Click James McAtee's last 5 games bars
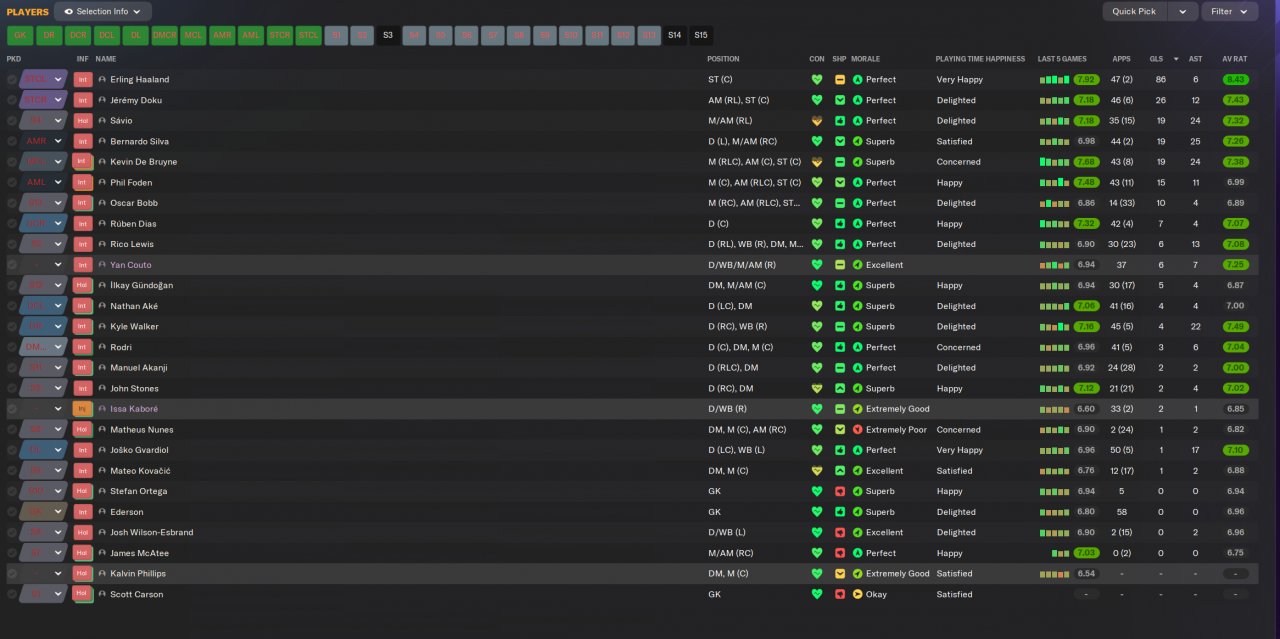Screen dimensions: 1280x639 (1060, 553)
